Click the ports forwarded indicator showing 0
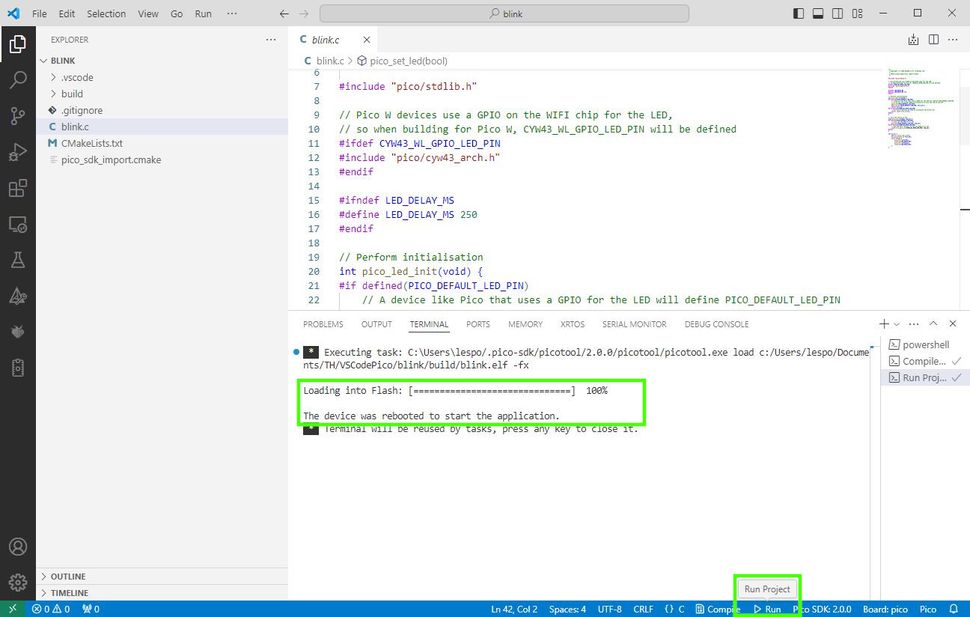 tap(91, 609)
